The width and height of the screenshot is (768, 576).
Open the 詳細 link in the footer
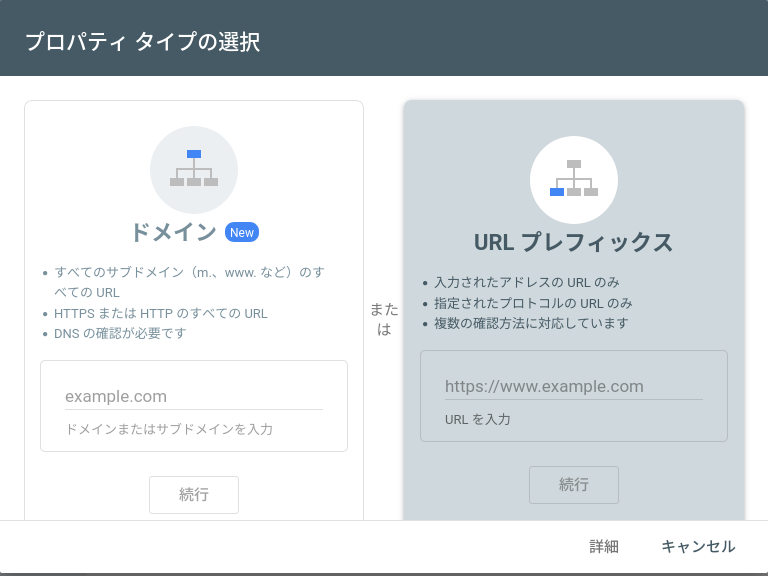(x=604, y=546)
